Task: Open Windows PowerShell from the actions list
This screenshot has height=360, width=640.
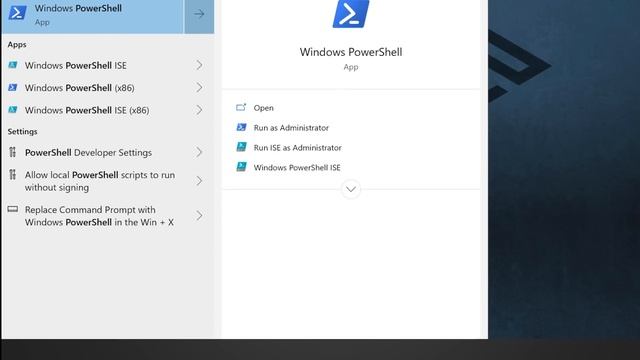Action: pyautogui.click(x=264, y=108)
